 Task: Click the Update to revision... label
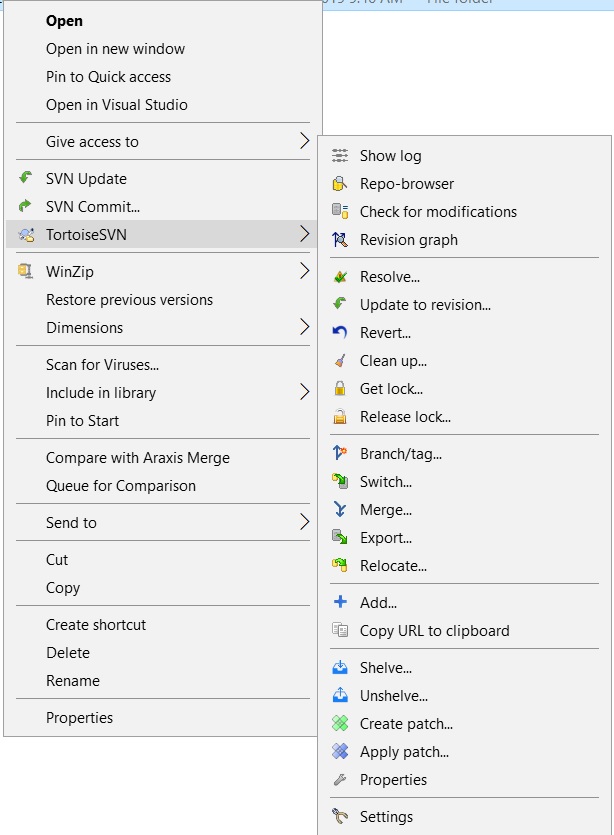tap(425, 305)
